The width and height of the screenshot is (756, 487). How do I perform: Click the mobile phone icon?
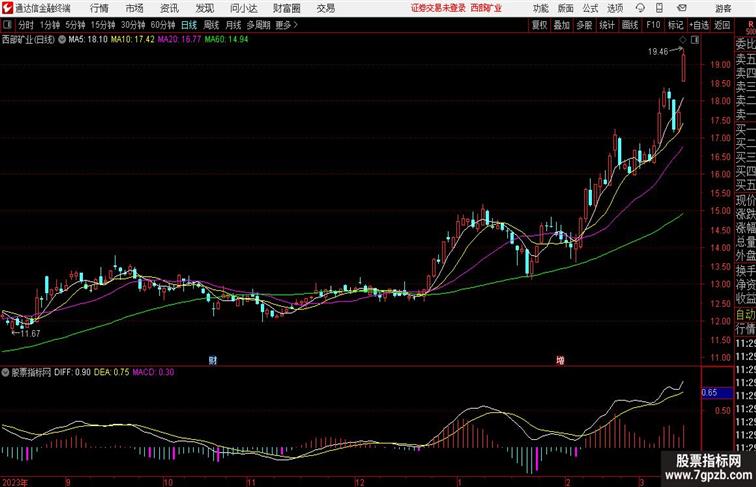tap(659, 8)
